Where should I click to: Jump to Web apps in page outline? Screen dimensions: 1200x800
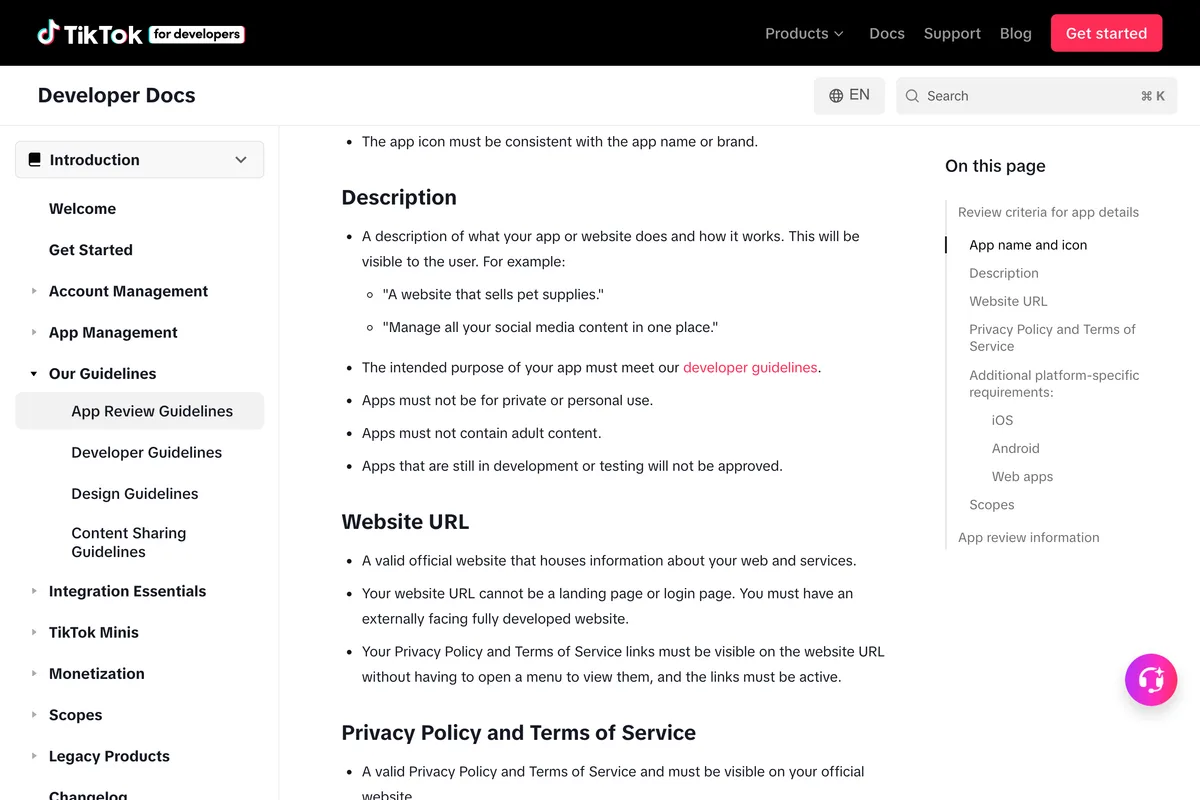(1022, 477)
